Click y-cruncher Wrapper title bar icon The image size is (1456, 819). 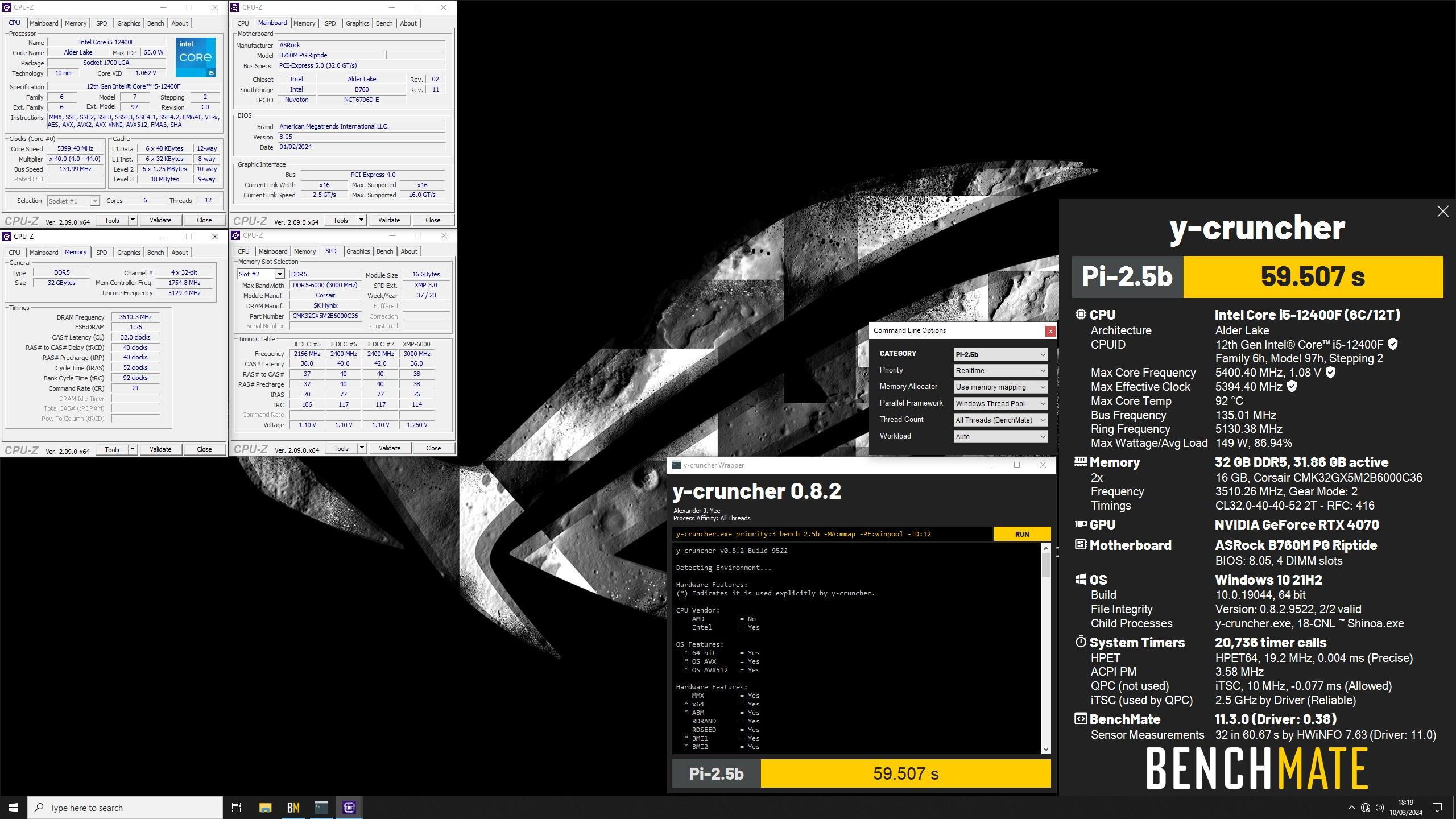[x=676, y=465]
